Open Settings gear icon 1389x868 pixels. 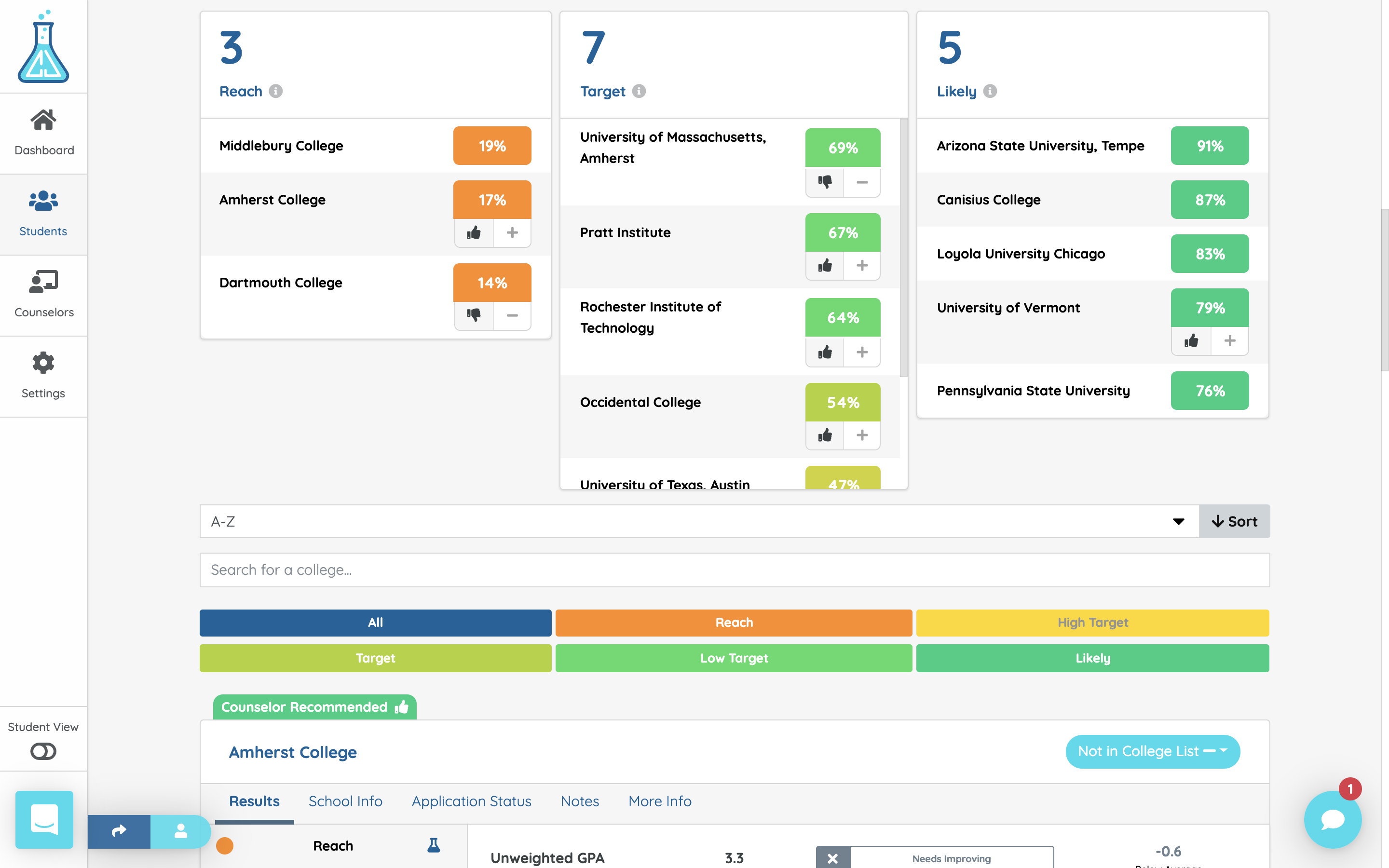tap(43, 363)
